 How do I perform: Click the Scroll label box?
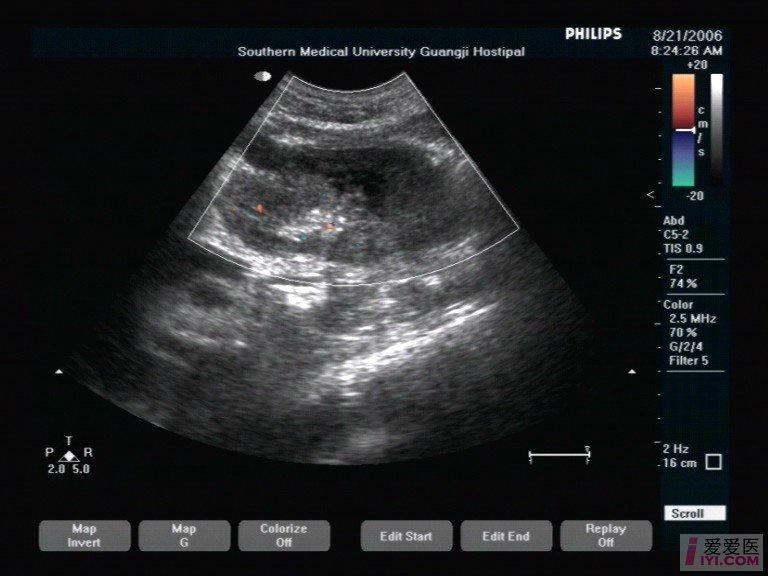point(688,514)
